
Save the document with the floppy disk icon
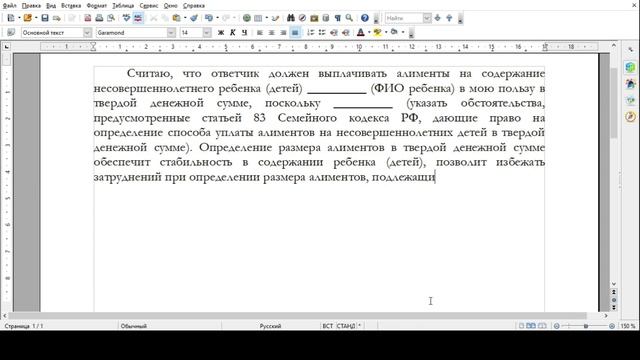click(x=45, y=18)
